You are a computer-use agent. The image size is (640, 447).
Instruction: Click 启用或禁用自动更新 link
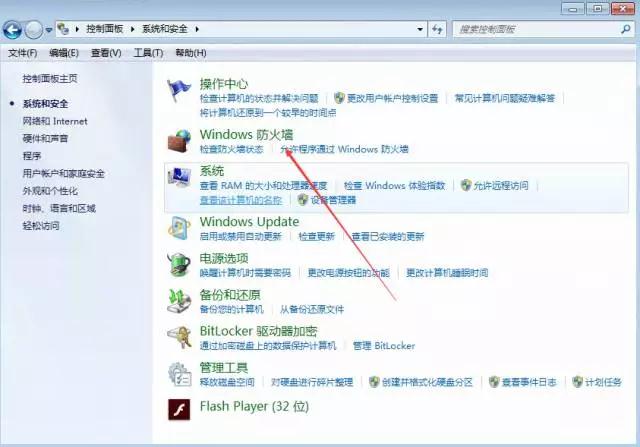pos(241,237)
